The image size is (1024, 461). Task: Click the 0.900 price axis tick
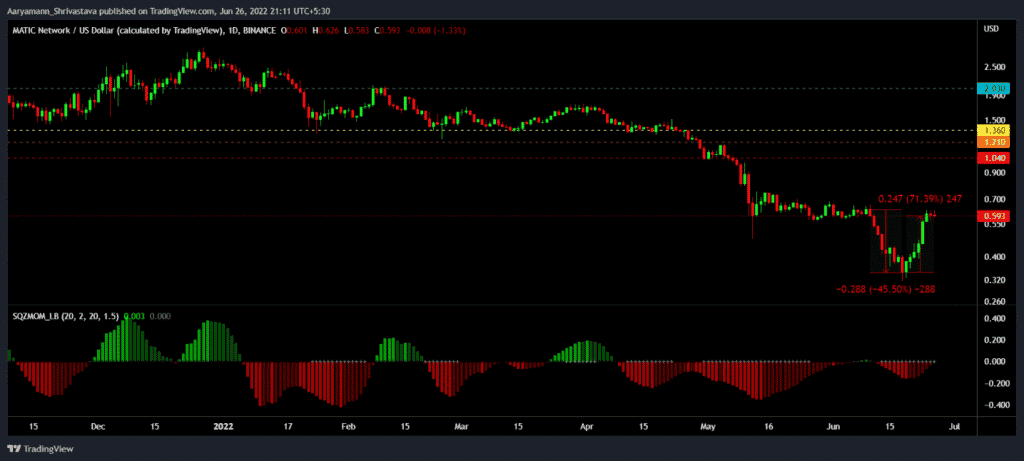click(x=993, y=172)
